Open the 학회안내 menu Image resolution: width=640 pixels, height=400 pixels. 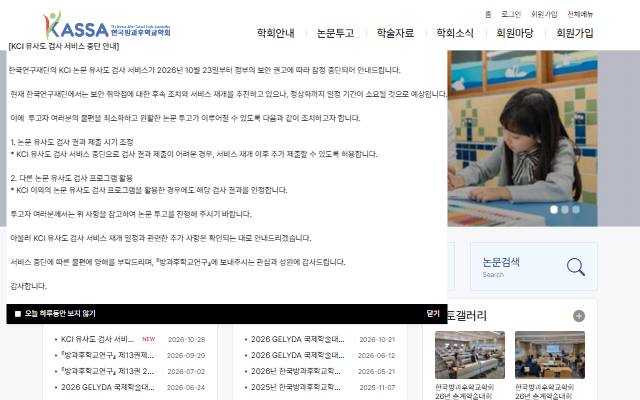tap(276, 33)
